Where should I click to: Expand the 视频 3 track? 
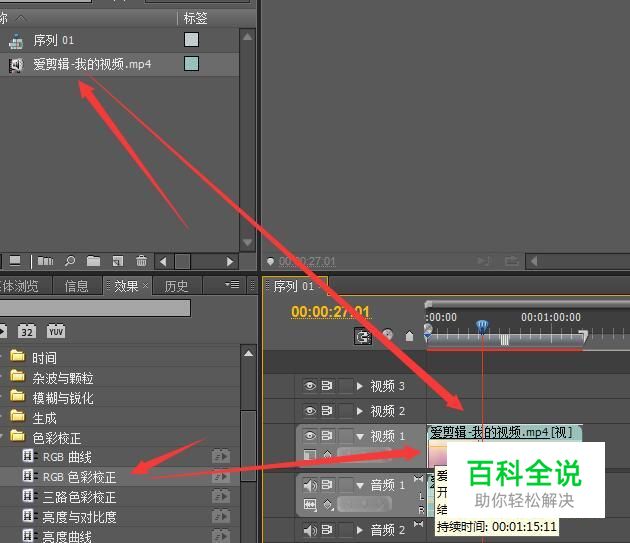(360, 386)
